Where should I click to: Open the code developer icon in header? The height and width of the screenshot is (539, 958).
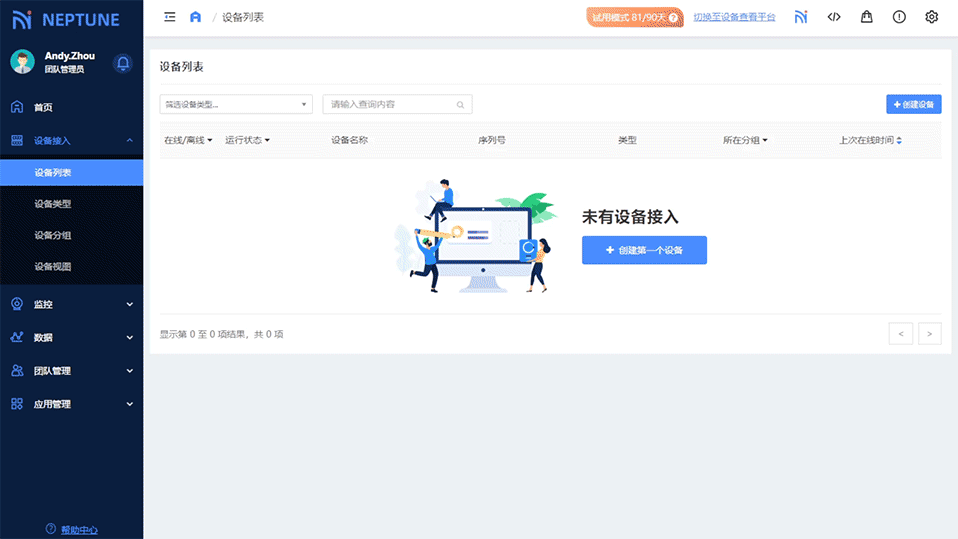pyautogui.click(x=834, y=17)
